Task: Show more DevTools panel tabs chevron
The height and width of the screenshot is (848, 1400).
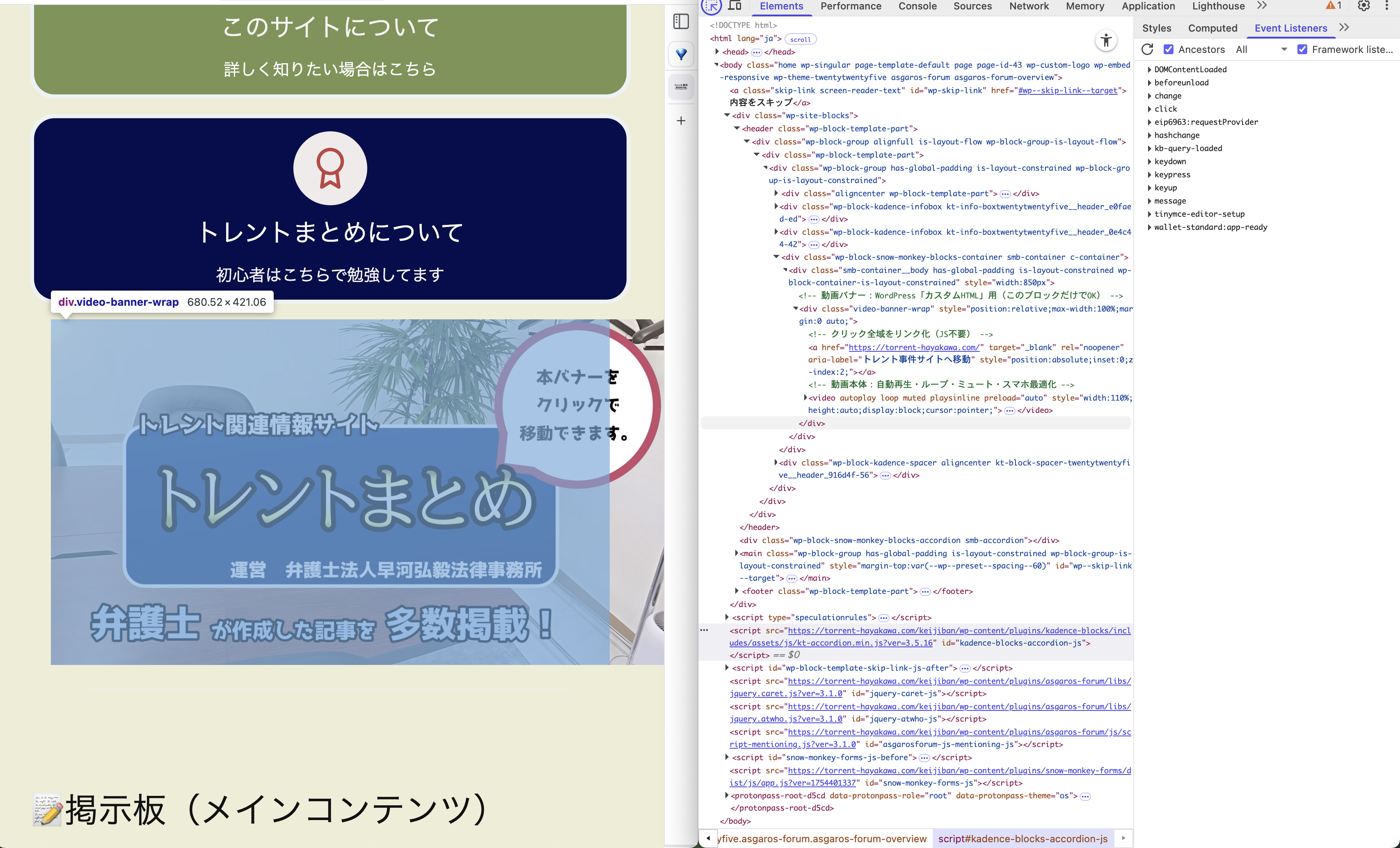Action: (1262, 6)
